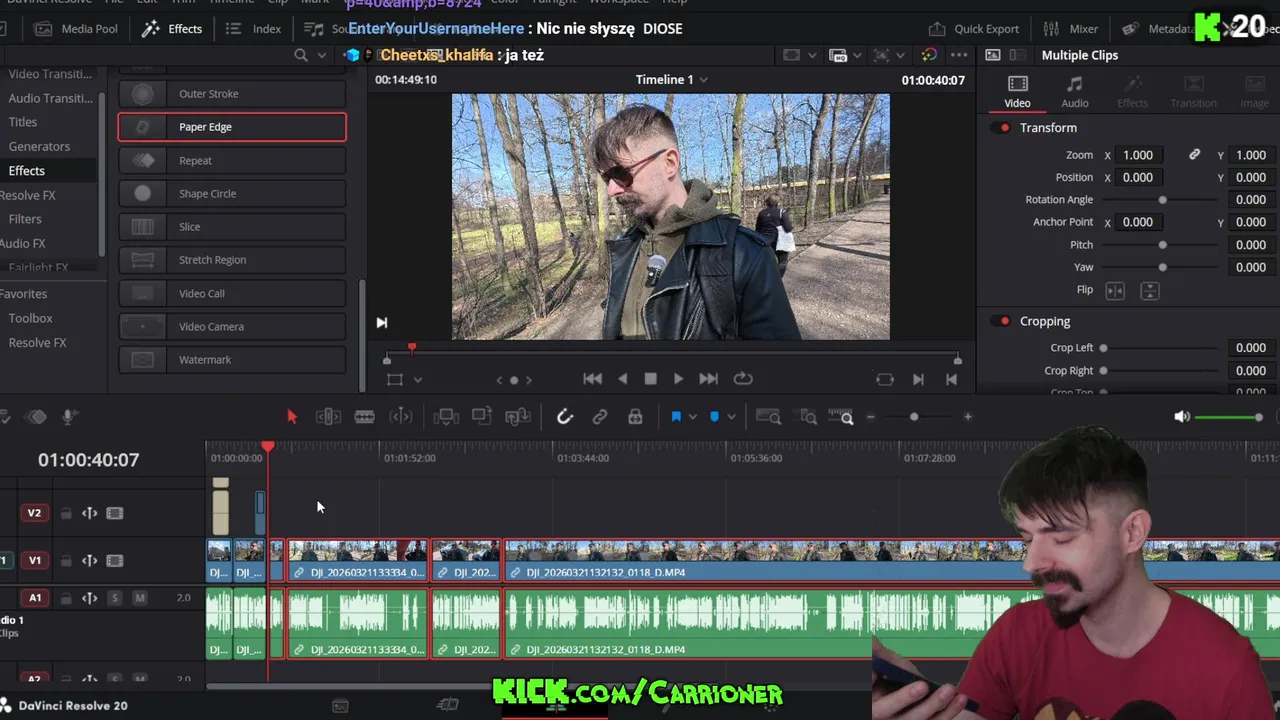Click the Zoom X value field
Screen dimensions: 1280x720
pyautogui.click(x=1138, y=155)
